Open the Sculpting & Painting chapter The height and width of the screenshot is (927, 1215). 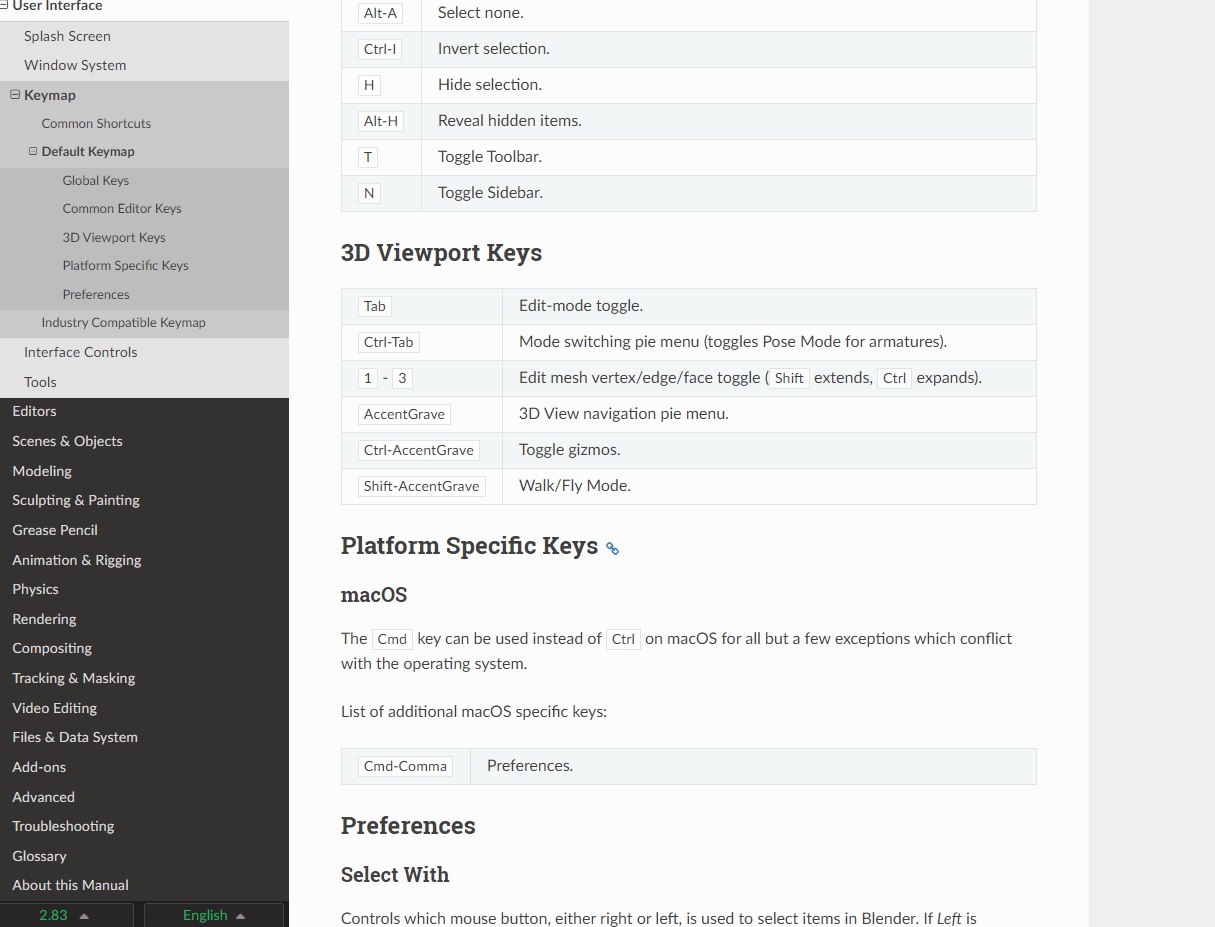click(76, 500)
